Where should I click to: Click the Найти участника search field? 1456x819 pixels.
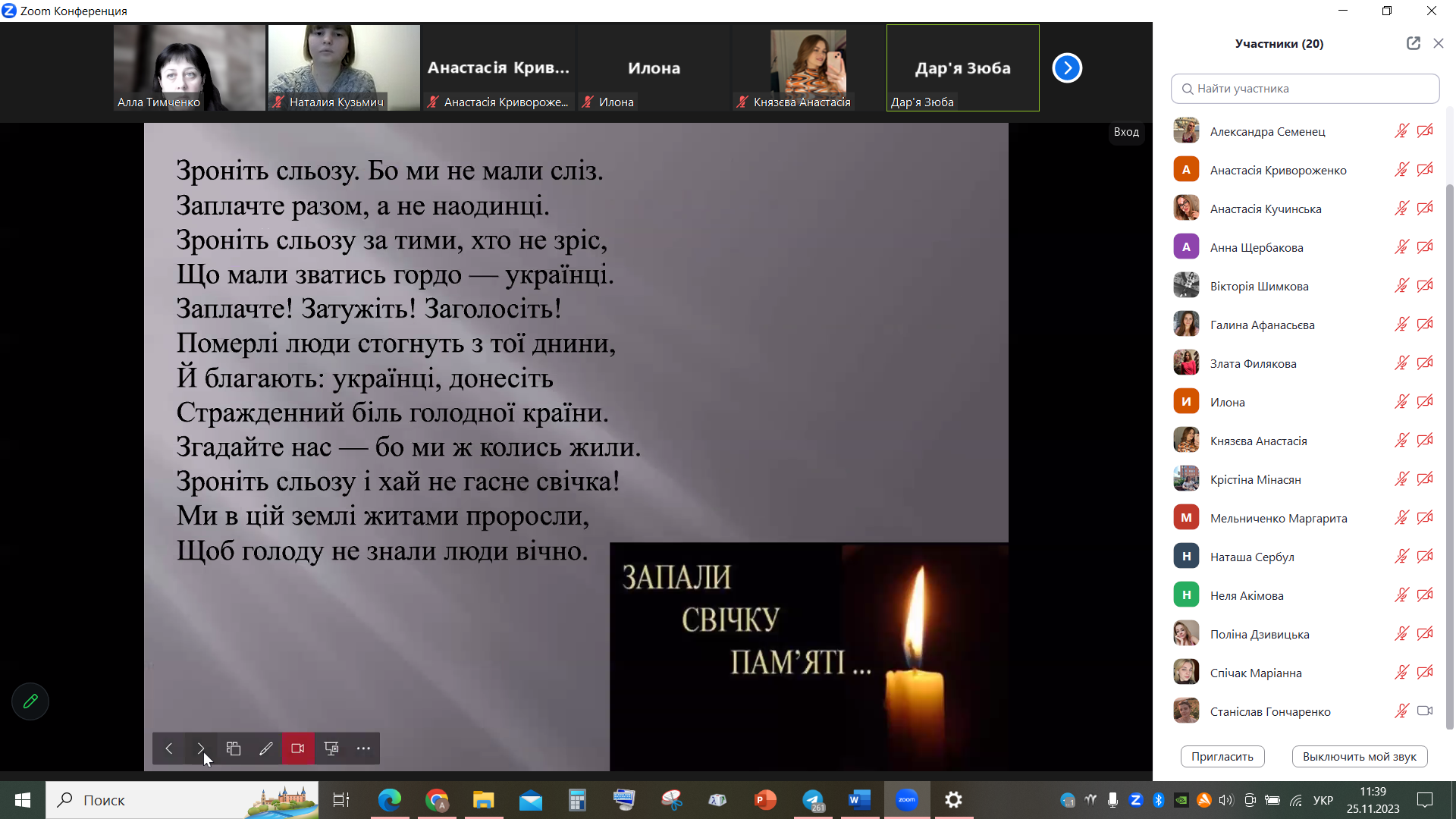[1304, 89]
